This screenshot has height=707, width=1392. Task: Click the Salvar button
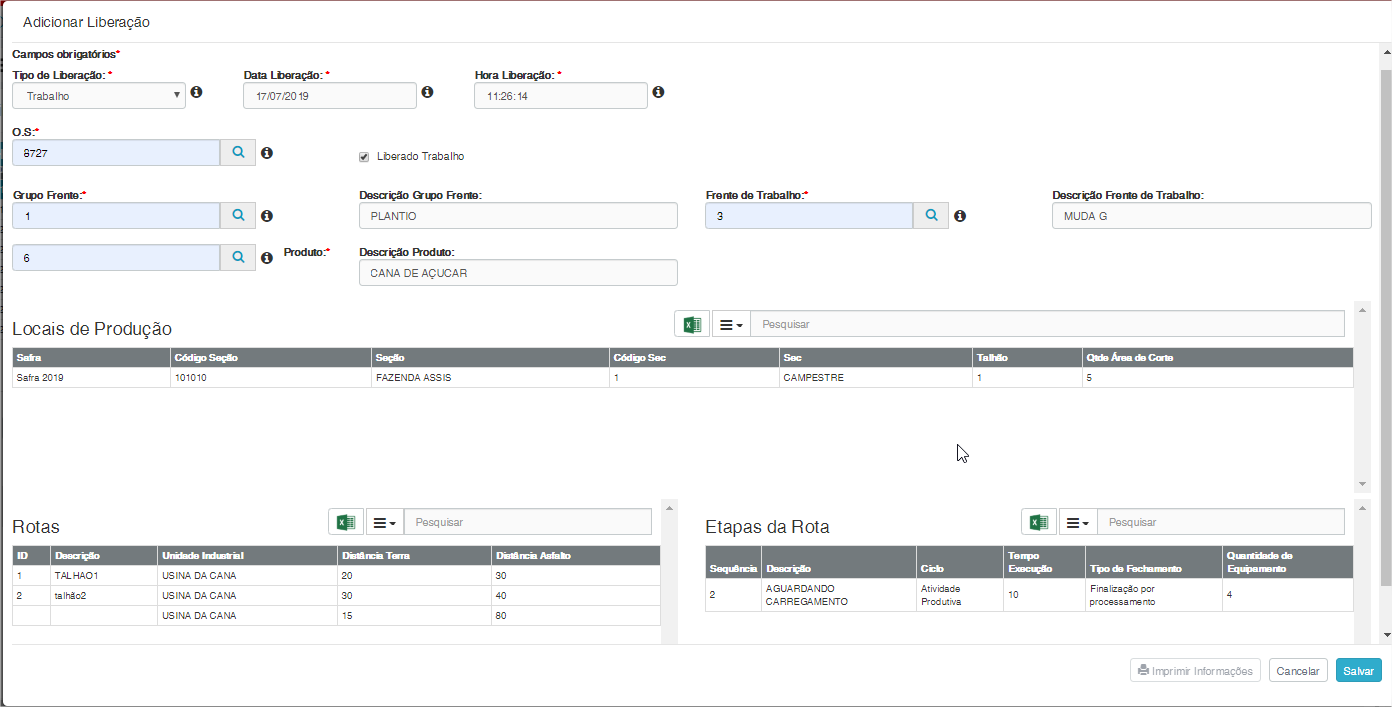(1358, 671)
